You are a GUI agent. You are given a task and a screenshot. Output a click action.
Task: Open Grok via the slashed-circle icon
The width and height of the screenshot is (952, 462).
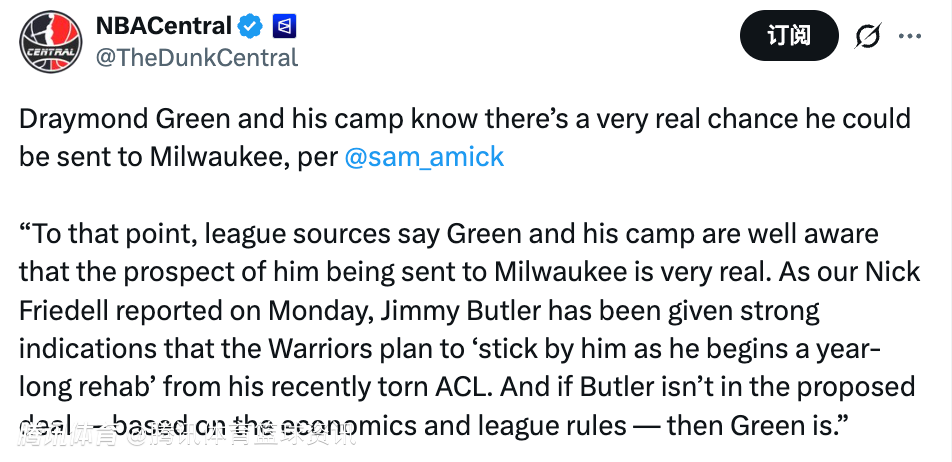point(867,37)
